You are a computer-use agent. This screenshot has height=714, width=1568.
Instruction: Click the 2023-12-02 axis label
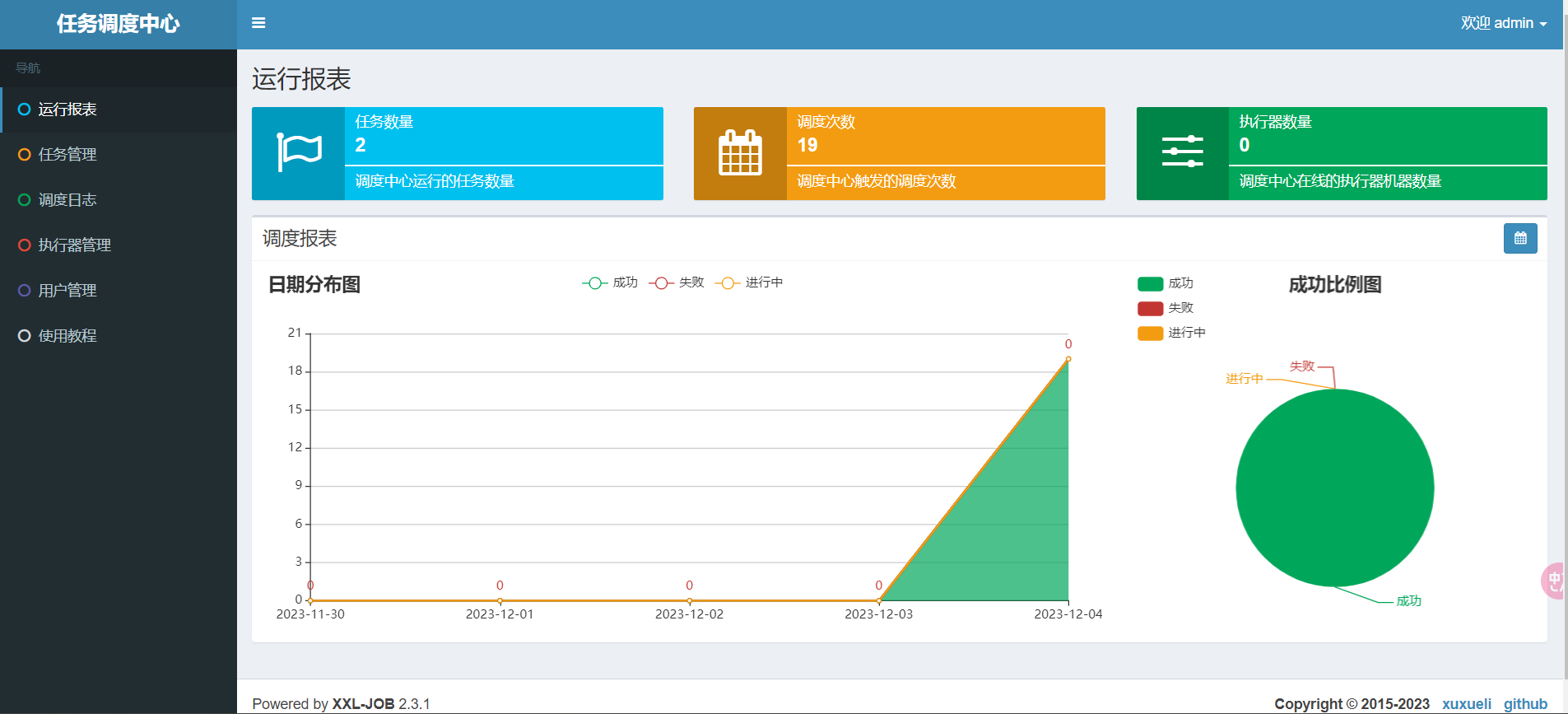point(689,614)
